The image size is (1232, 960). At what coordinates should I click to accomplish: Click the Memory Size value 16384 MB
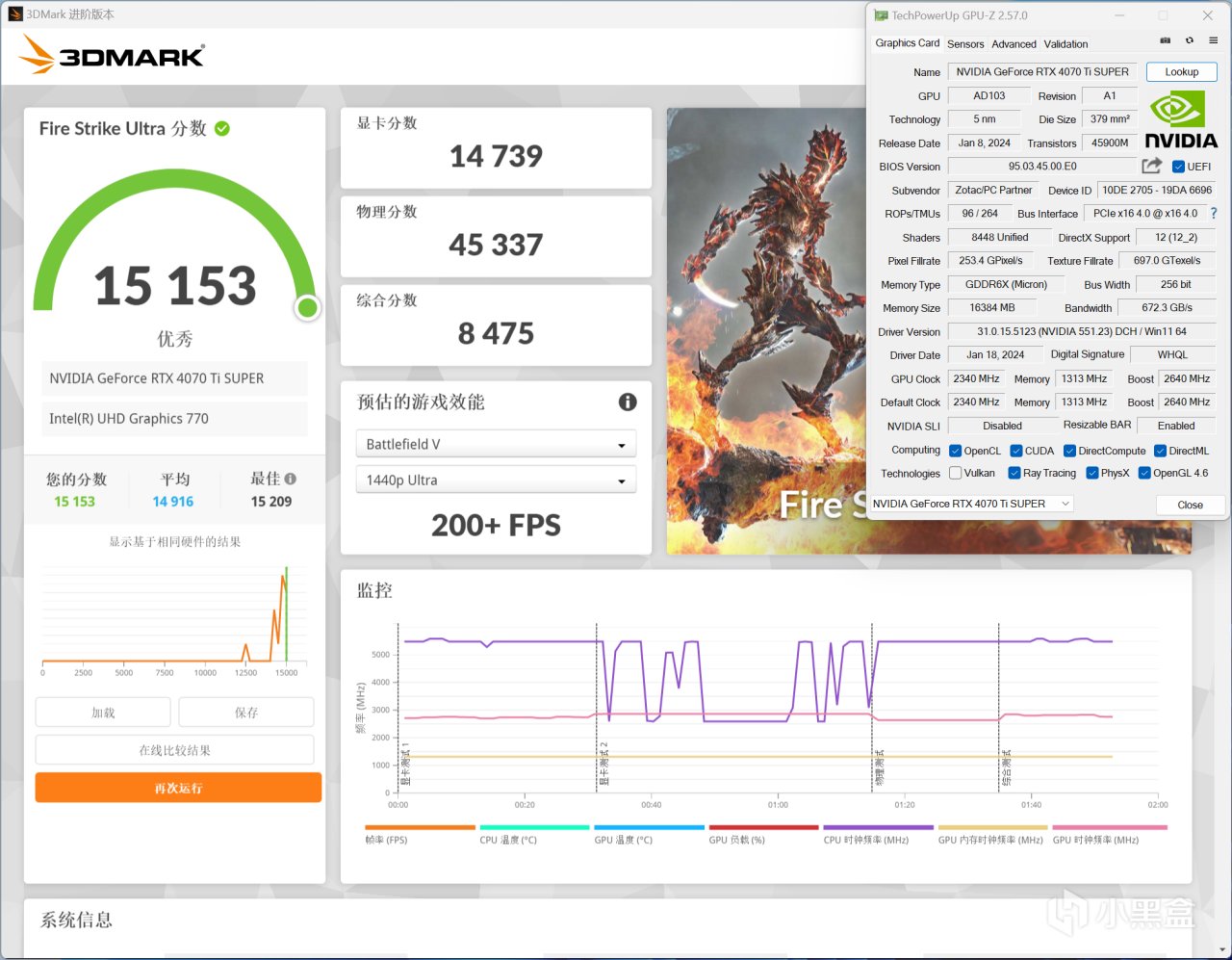click(x=992, y=308)
